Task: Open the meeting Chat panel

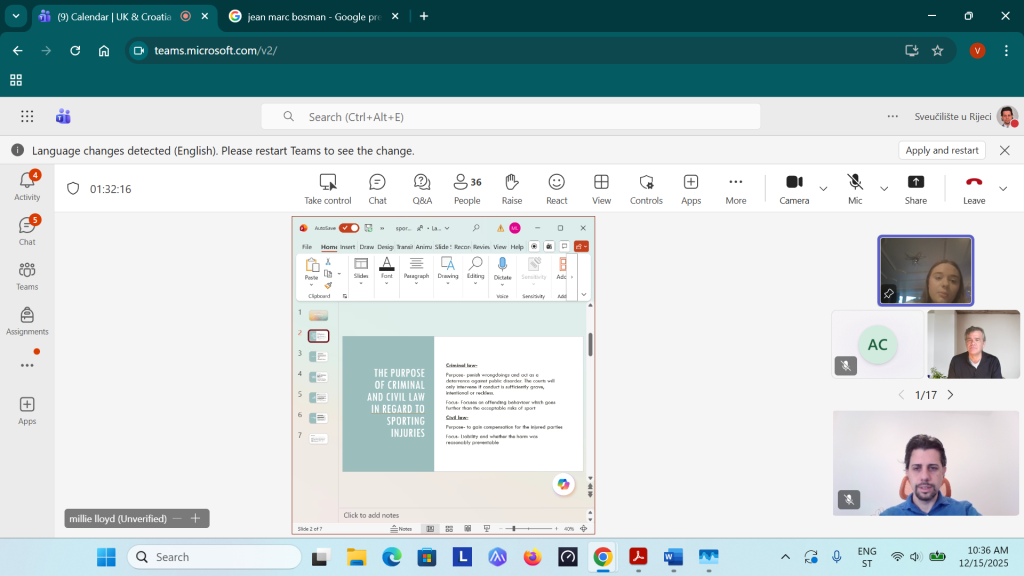Action: pos(377,187)
